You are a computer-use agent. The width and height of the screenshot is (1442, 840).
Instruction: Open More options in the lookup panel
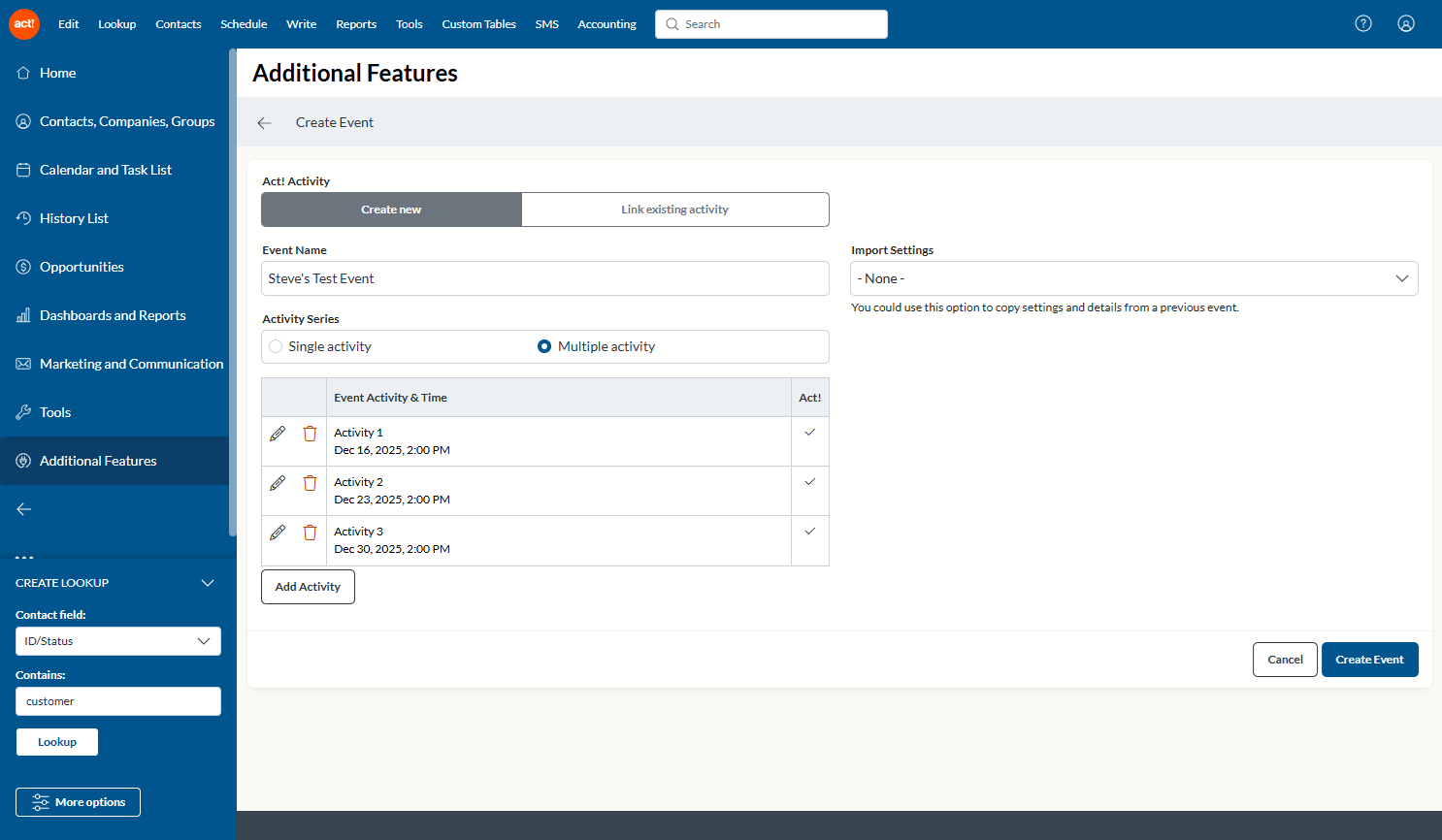(78, 802)
